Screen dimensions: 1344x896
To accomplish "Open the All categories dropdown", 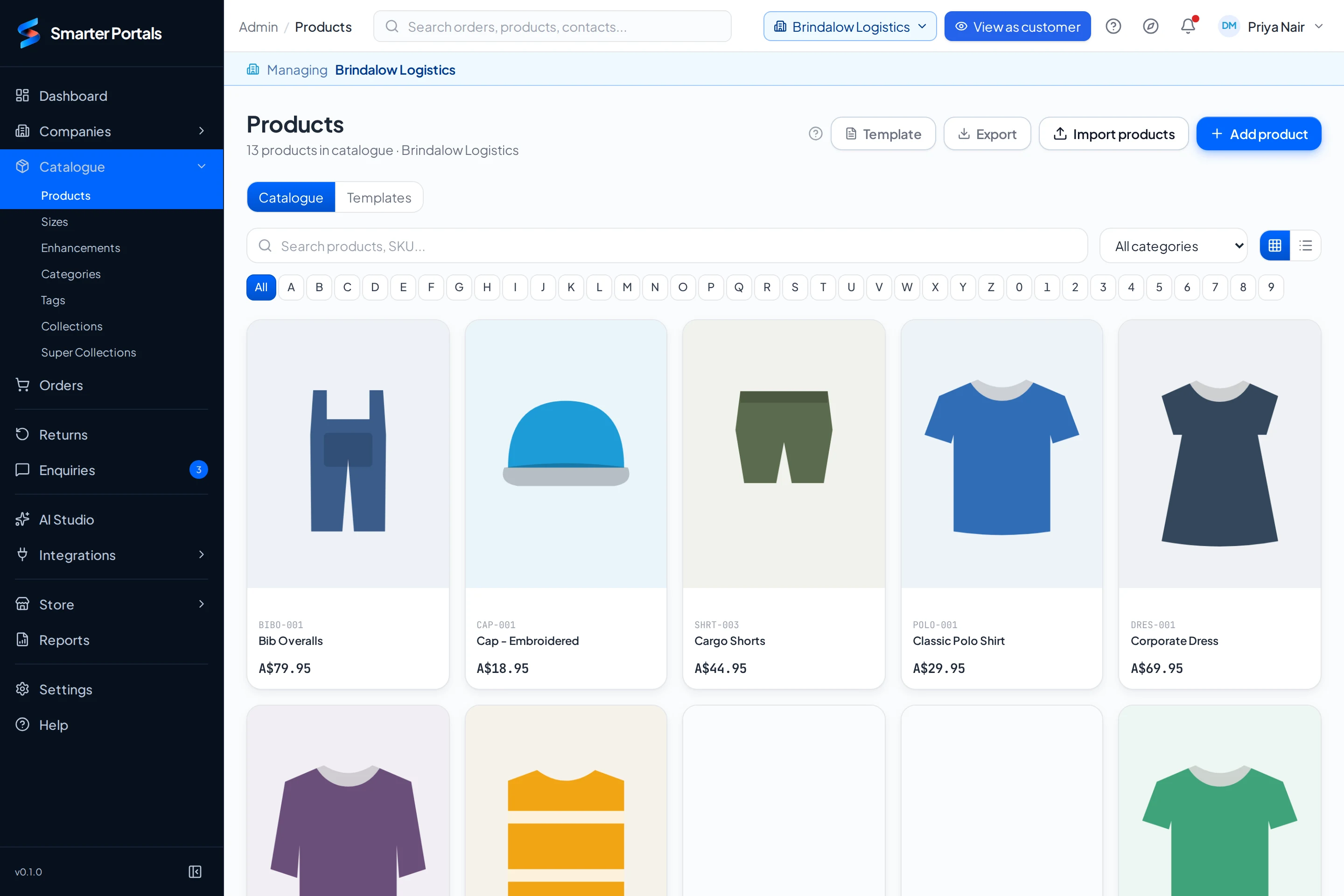I will [x=1173, y=246].
